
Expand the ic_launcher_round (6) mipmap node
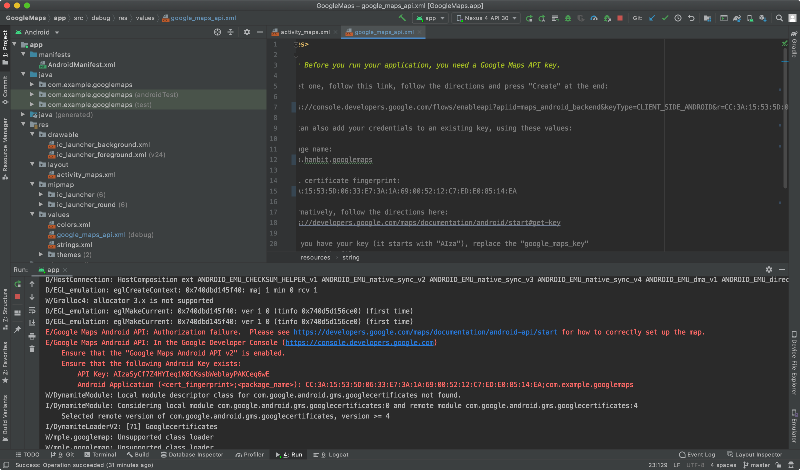click(x=41, y=204)
